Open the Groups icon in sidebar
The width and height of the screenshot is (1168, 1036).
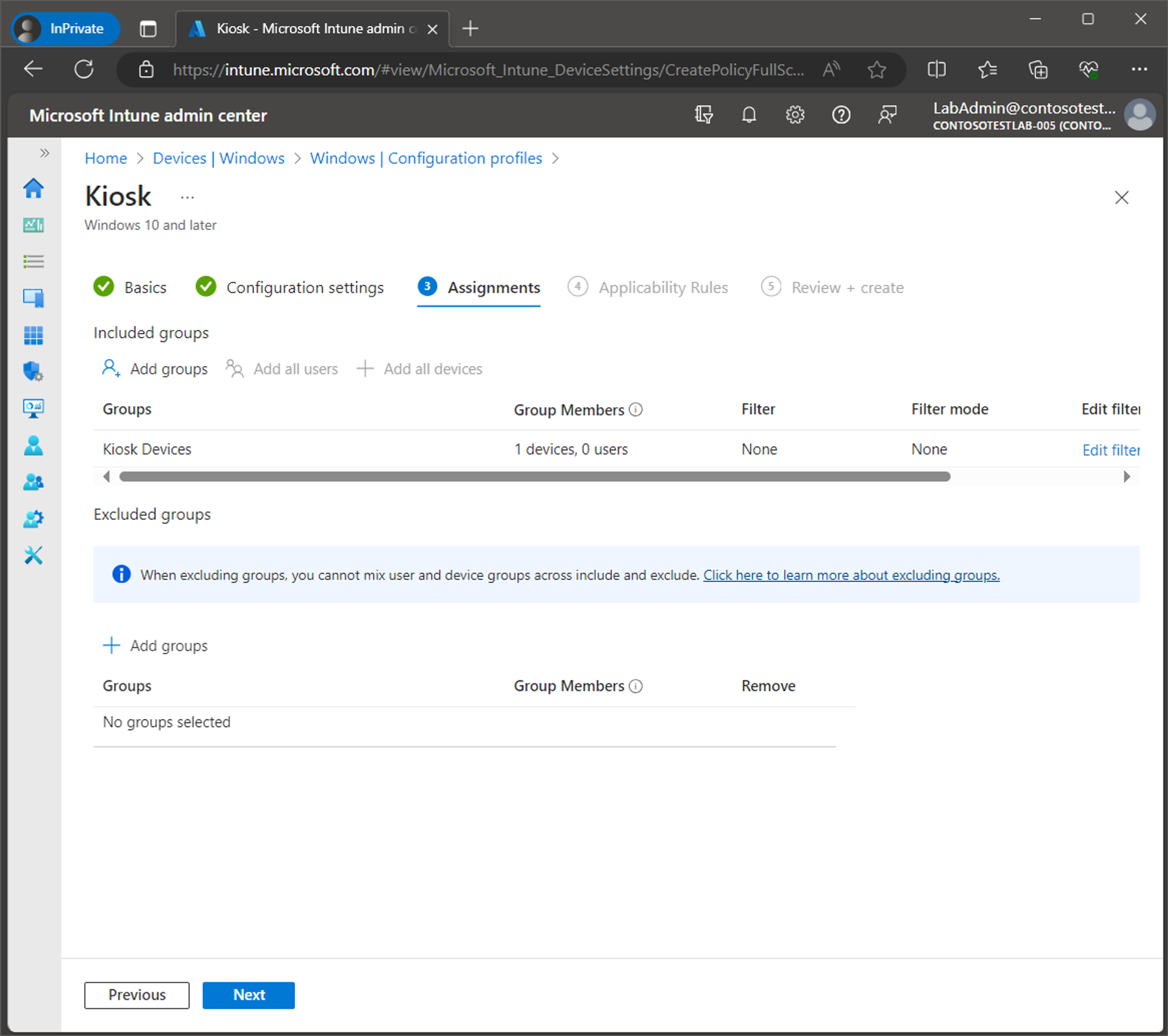coord(34,482)
